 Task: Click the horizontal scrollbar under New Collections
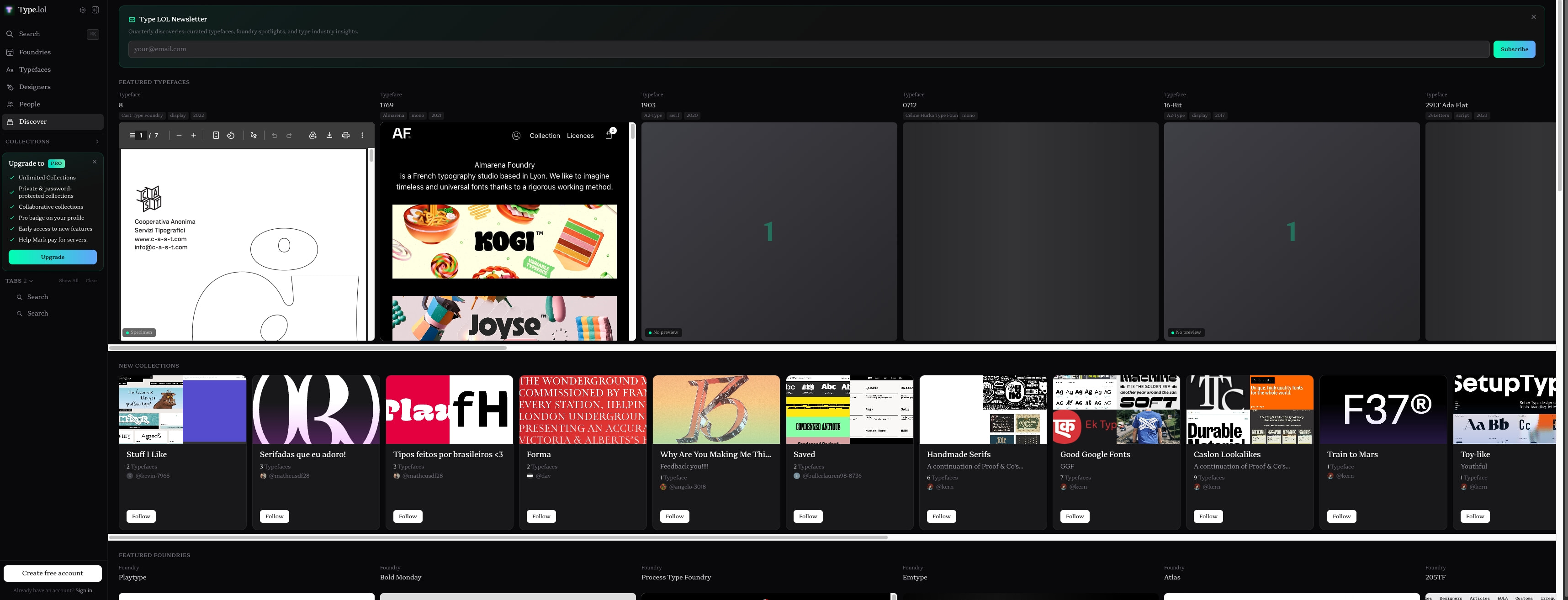click(498, 537)
